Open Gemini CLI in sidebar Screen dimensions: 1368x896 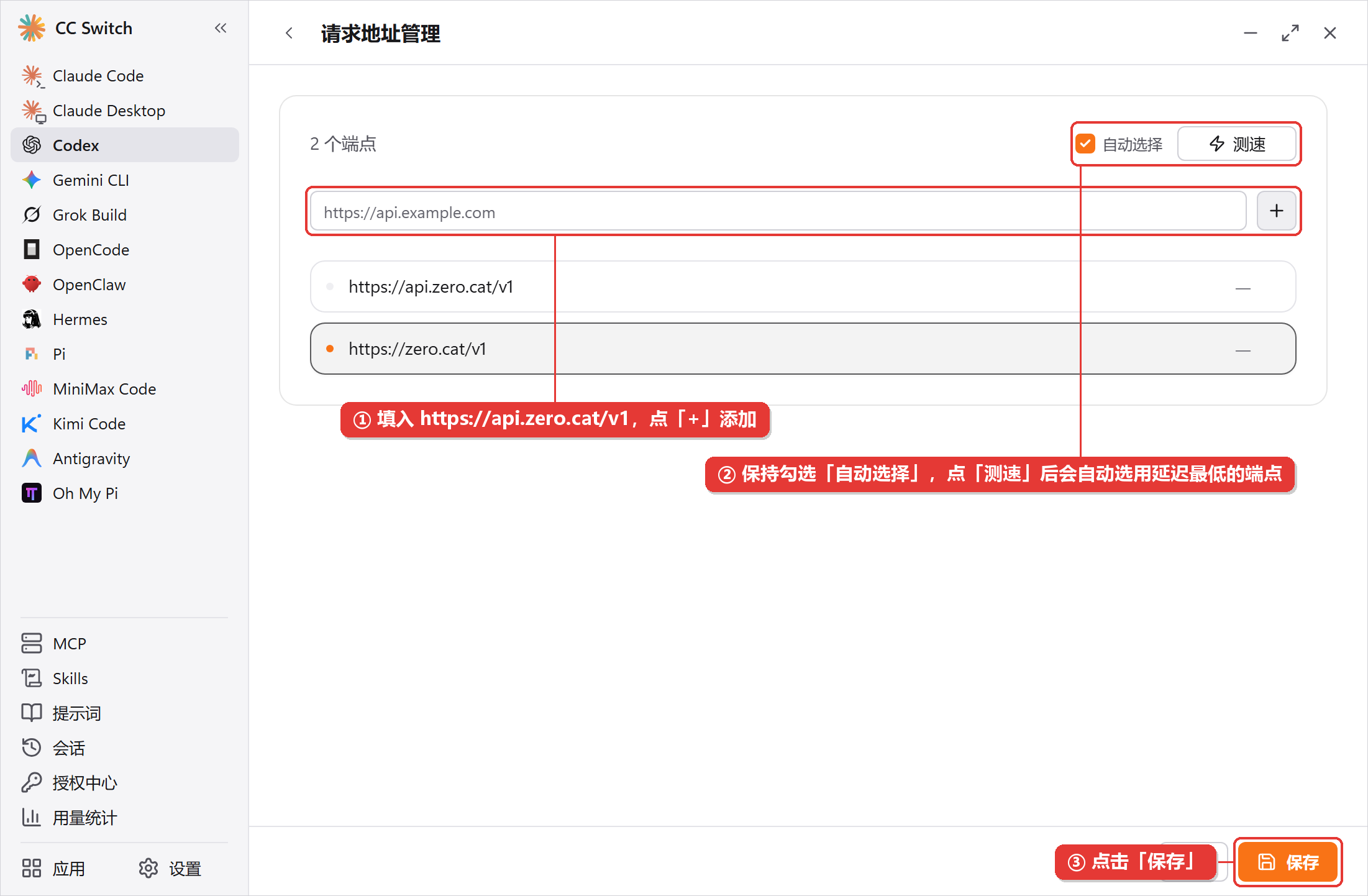(x=125, y=180)
